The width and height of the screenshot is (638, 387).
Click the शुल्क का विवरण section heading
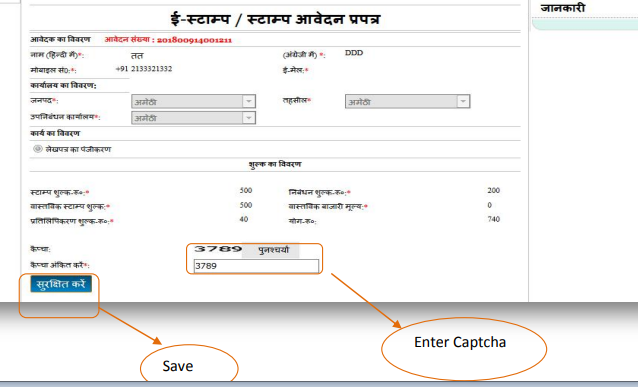275,164
